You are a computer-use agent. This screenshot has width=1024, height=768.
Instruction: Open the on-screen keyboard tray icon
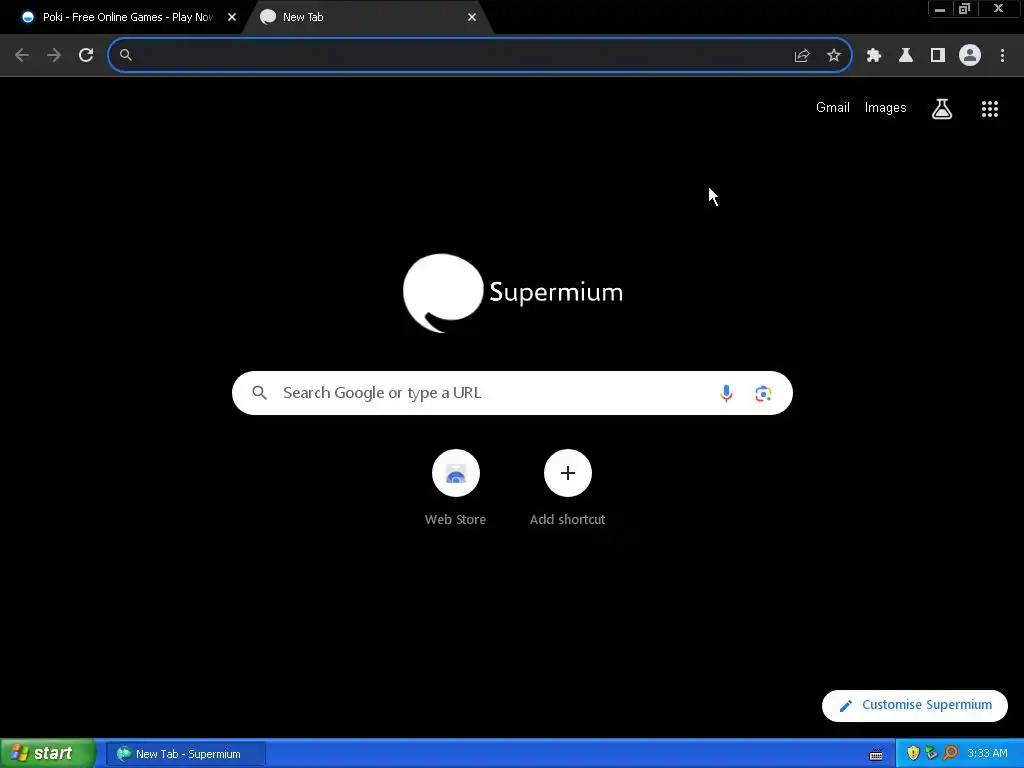click(876, 754)
